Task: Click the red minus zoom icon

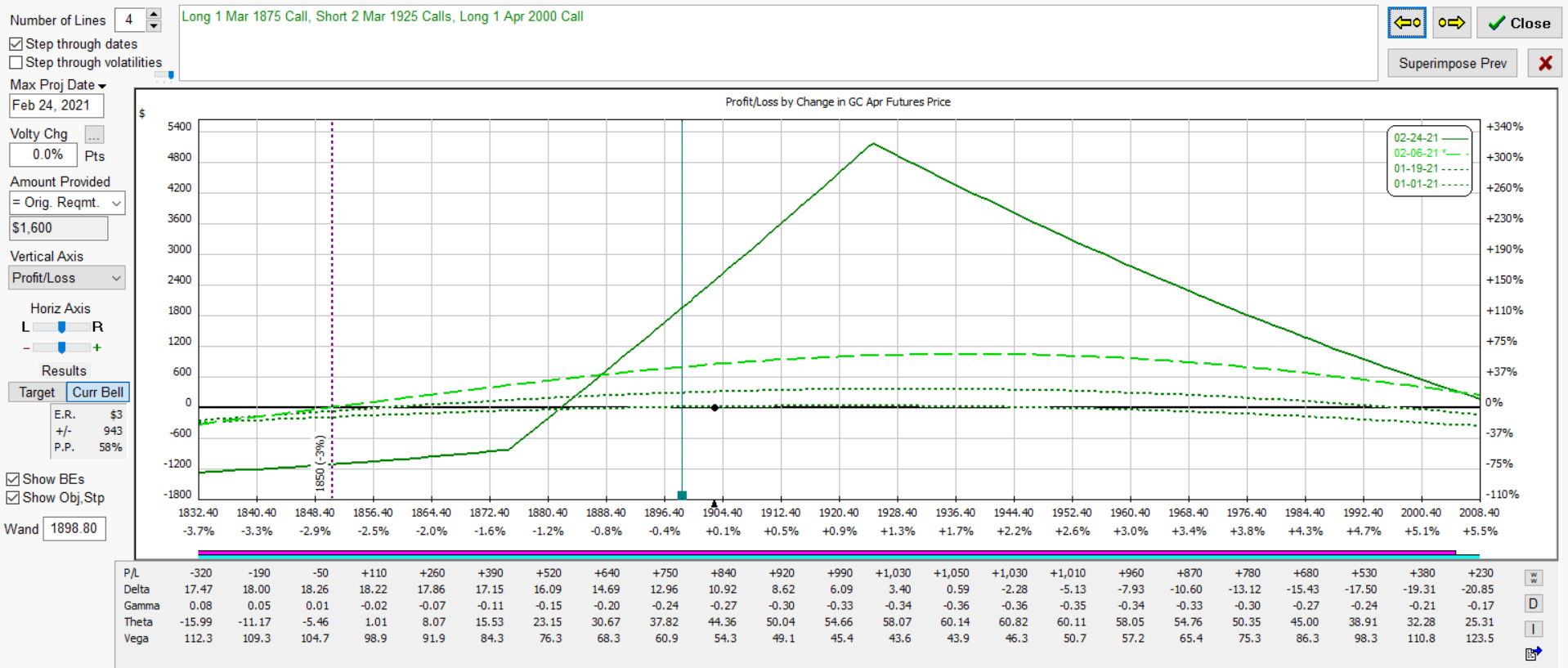Action: (26, 347)
